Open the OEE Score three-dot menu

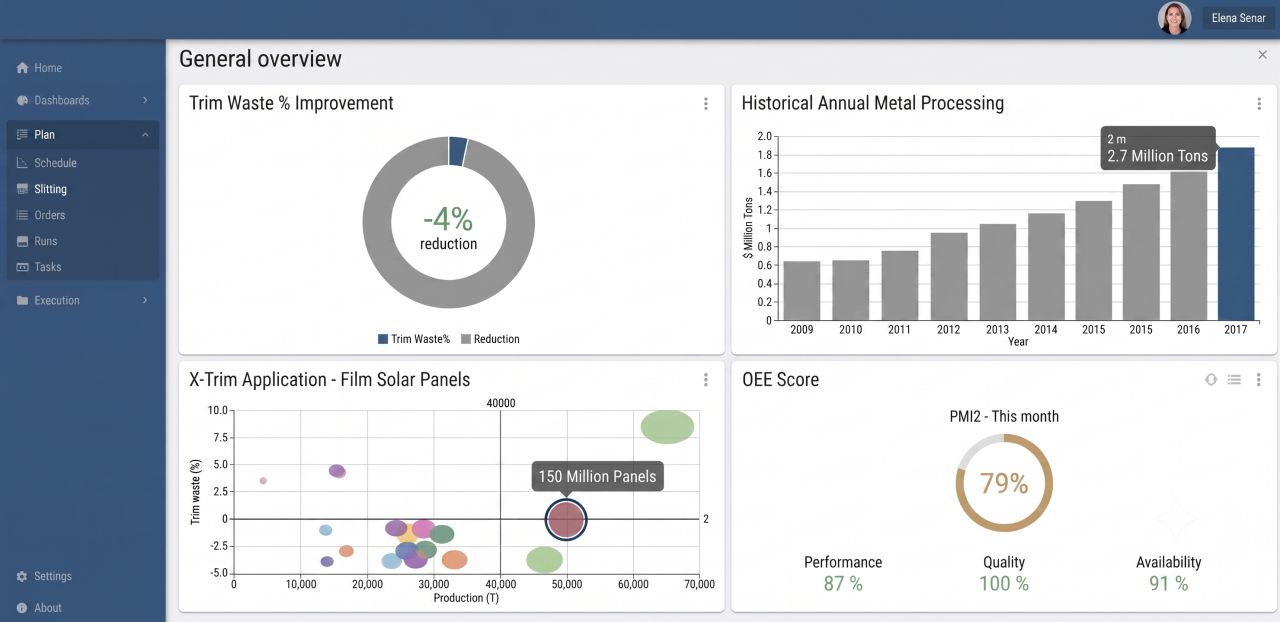click(x=1259, y=380)
